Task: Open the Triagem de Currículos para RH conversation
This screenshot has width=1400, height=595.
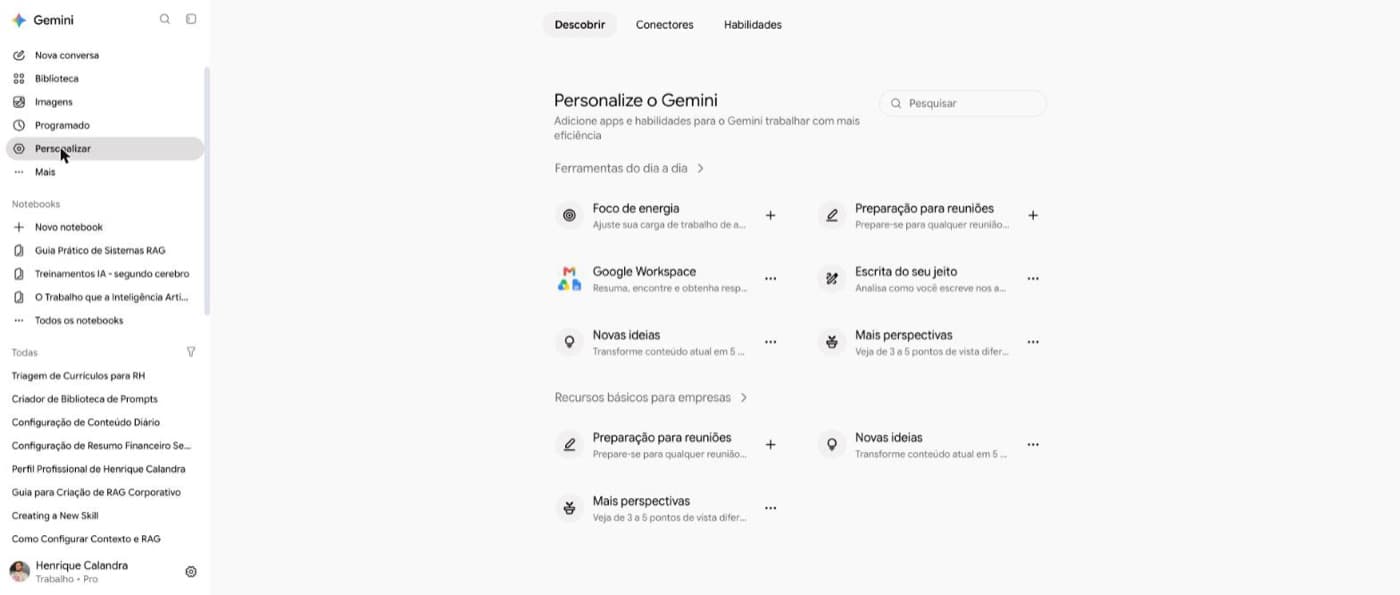Action: tap(78, 376)
